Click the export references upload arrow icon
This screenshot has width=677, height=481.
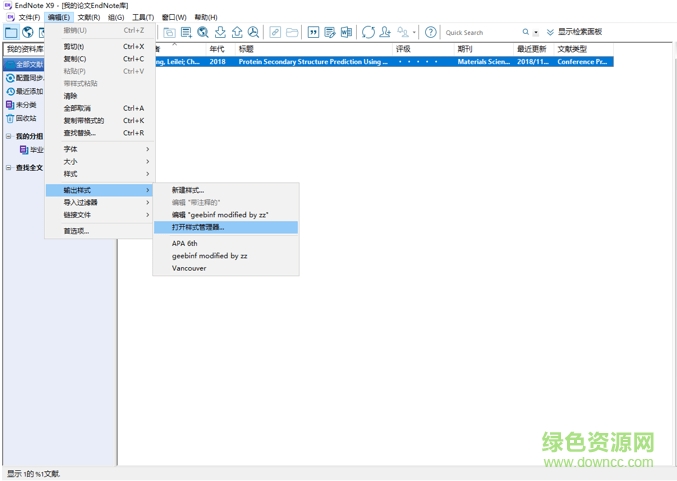237,32
